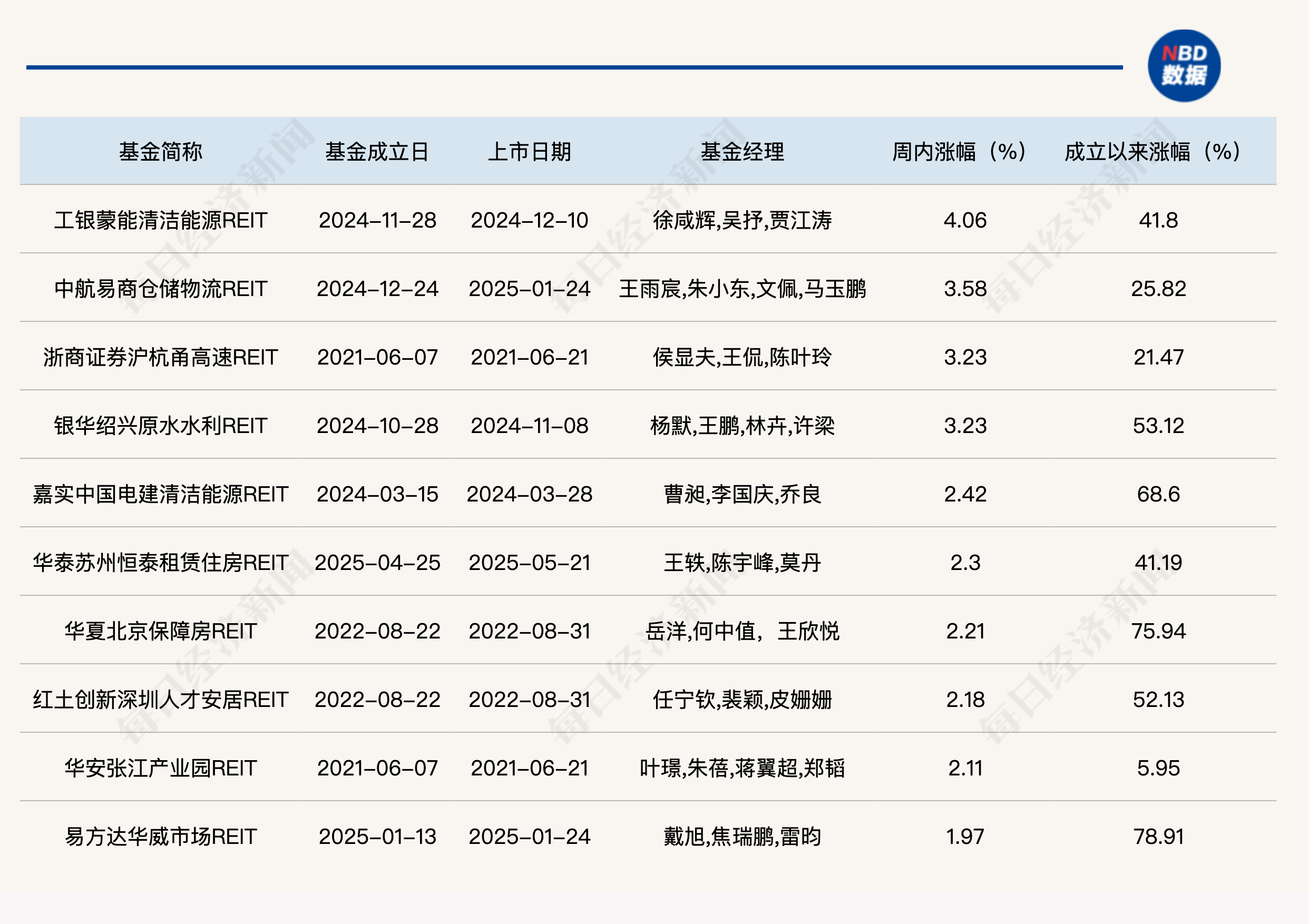Click the 基金成立日 column header

377,152
